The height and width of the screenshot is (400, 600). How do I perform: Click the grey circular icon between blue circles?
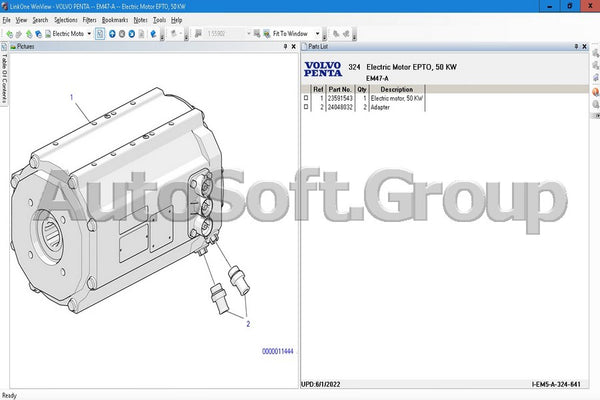[122, 34]
